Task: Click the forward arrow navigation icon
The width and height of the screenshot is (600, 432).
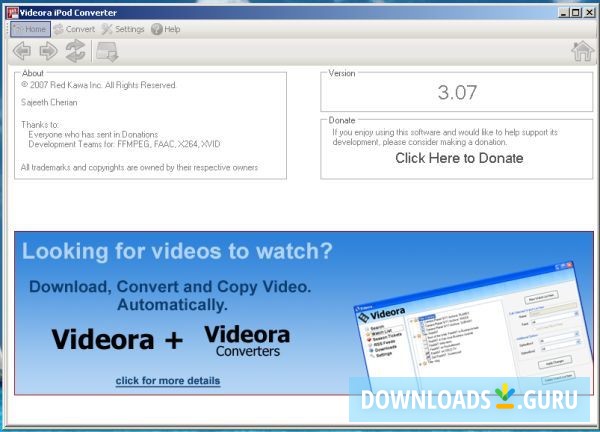Action: 48,51
